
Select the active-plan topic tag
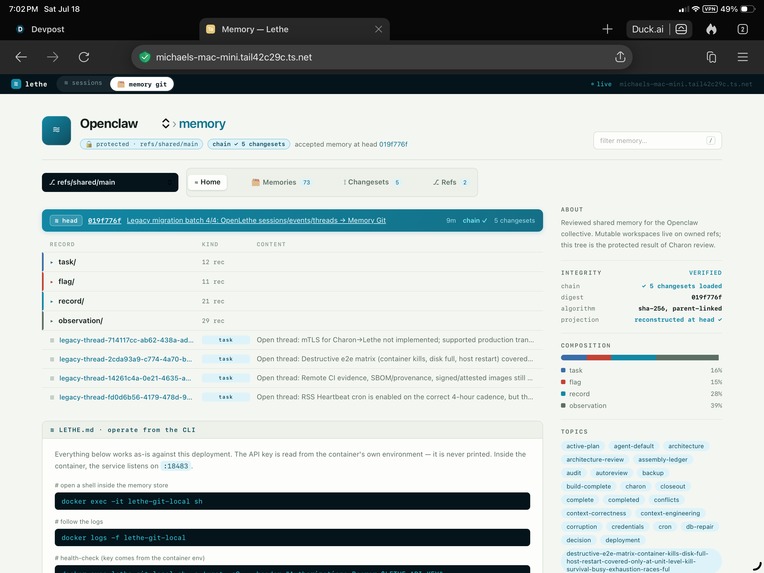click(x=583, y=446)
